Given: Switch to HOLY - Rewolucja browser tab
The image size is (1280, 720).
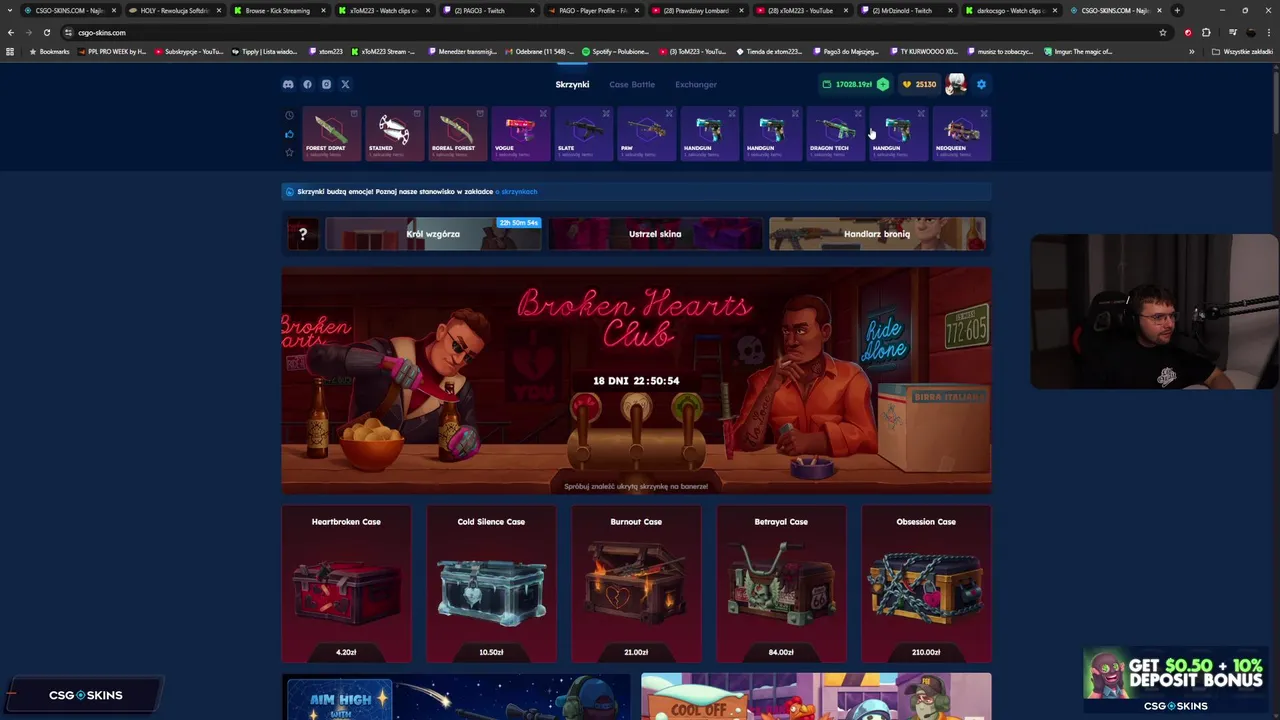Looking at the screenshot, I should point(174,10).
